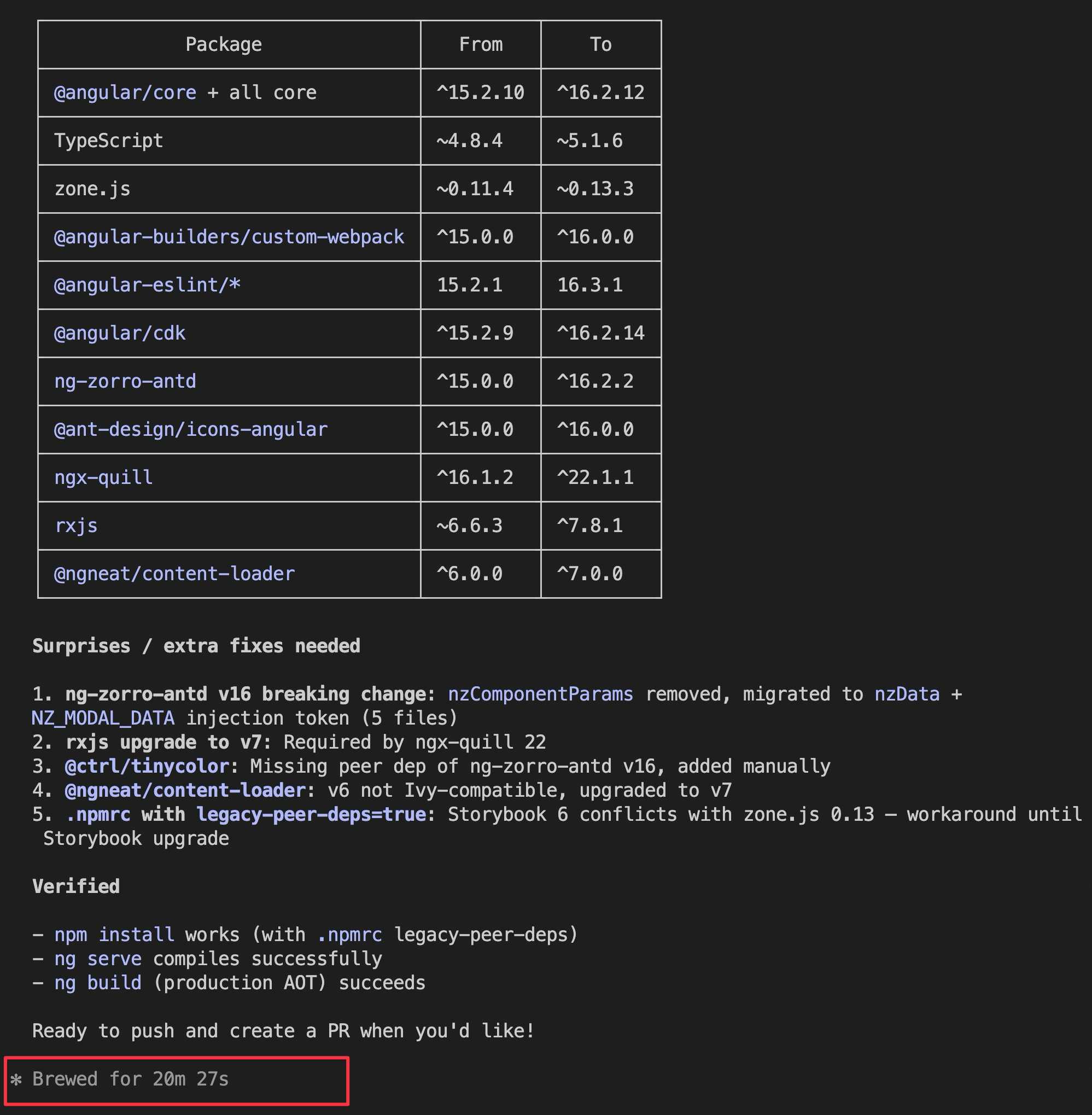Image resolution: width=1092 pixels, height=1115 pixels.
Task: Click the asterisk icon beside Brewed status
Action: pos(16,1079)
